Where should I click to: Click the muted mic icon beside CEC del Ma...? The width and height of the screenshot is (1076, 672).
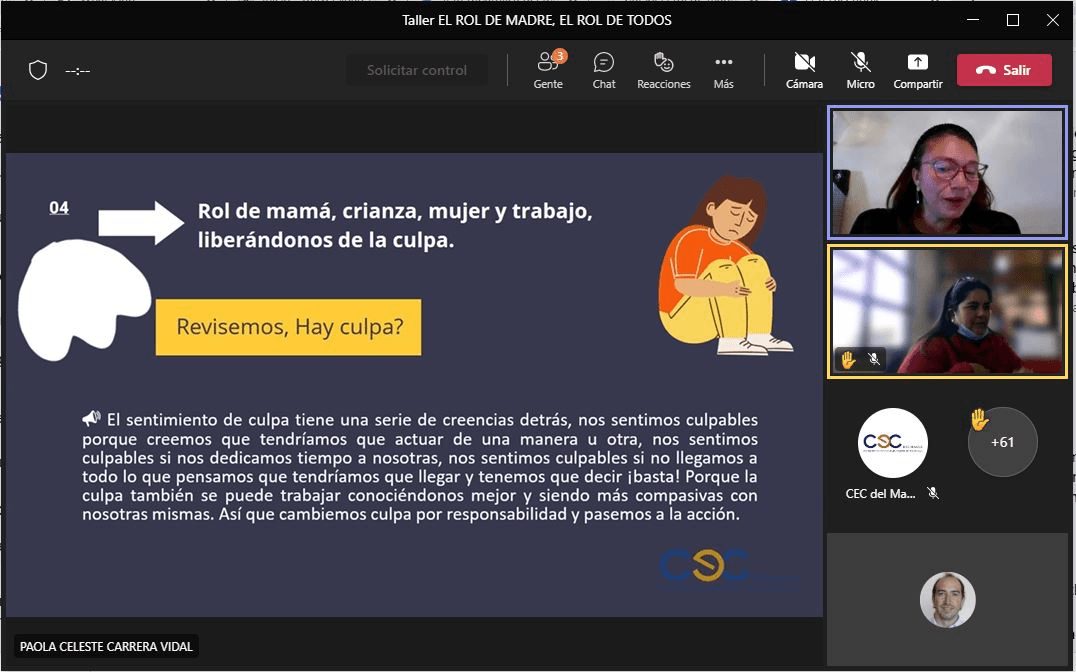coord(933,493)
